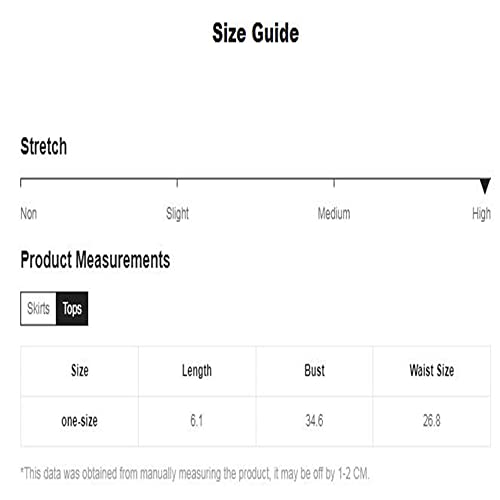Click the Product Measurements heading
The height and width of the screenshot is (500, 500).
pyautogui.click(x=95, y=260)
